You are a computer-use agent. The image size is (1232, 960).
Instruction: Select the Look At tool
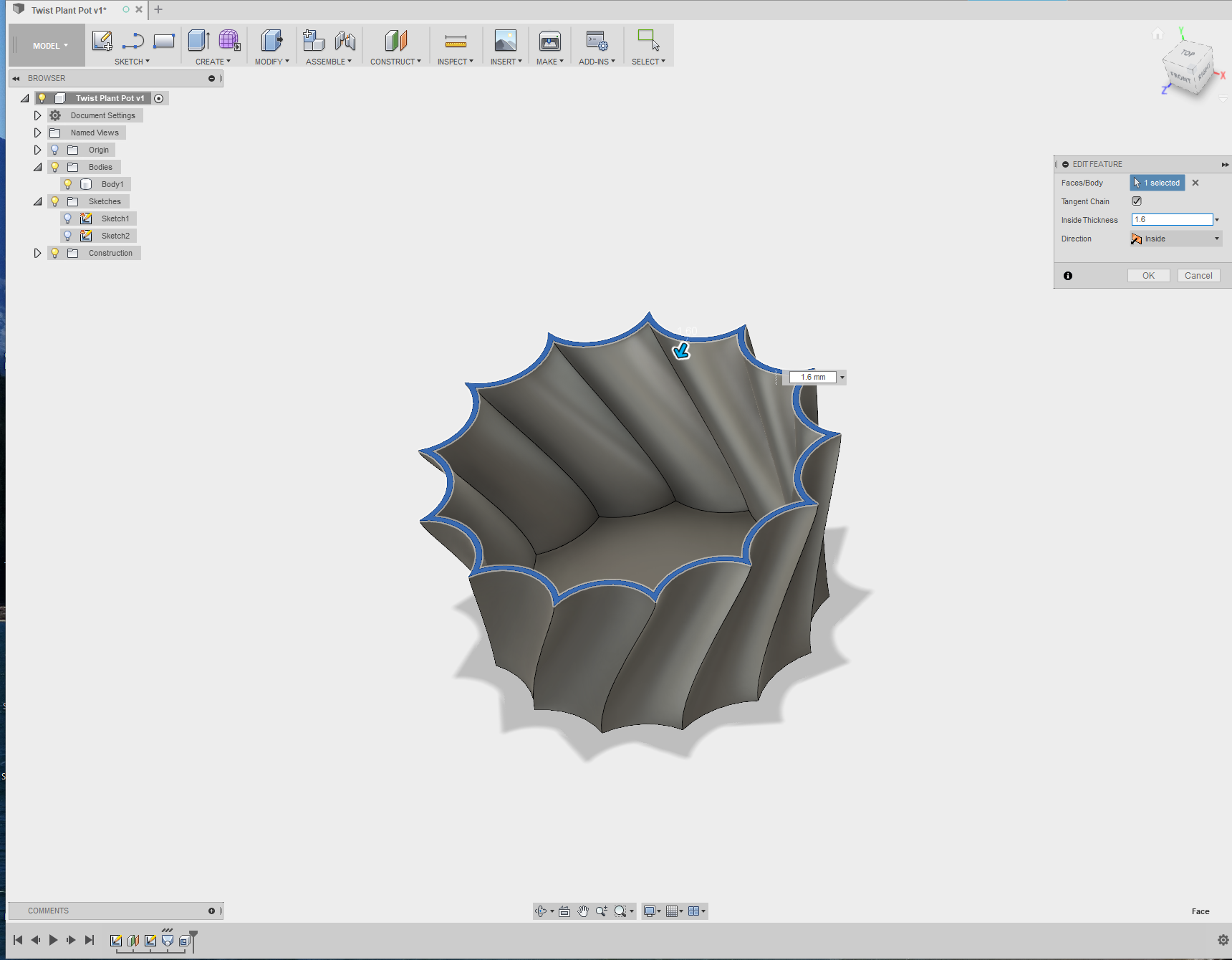coord(564,911)
